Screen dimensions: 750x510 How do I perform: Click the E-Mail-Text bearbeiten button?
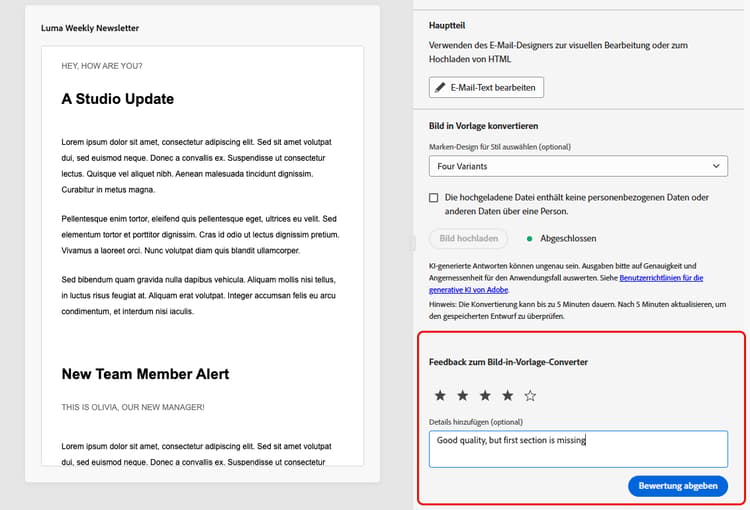(486, 88)
